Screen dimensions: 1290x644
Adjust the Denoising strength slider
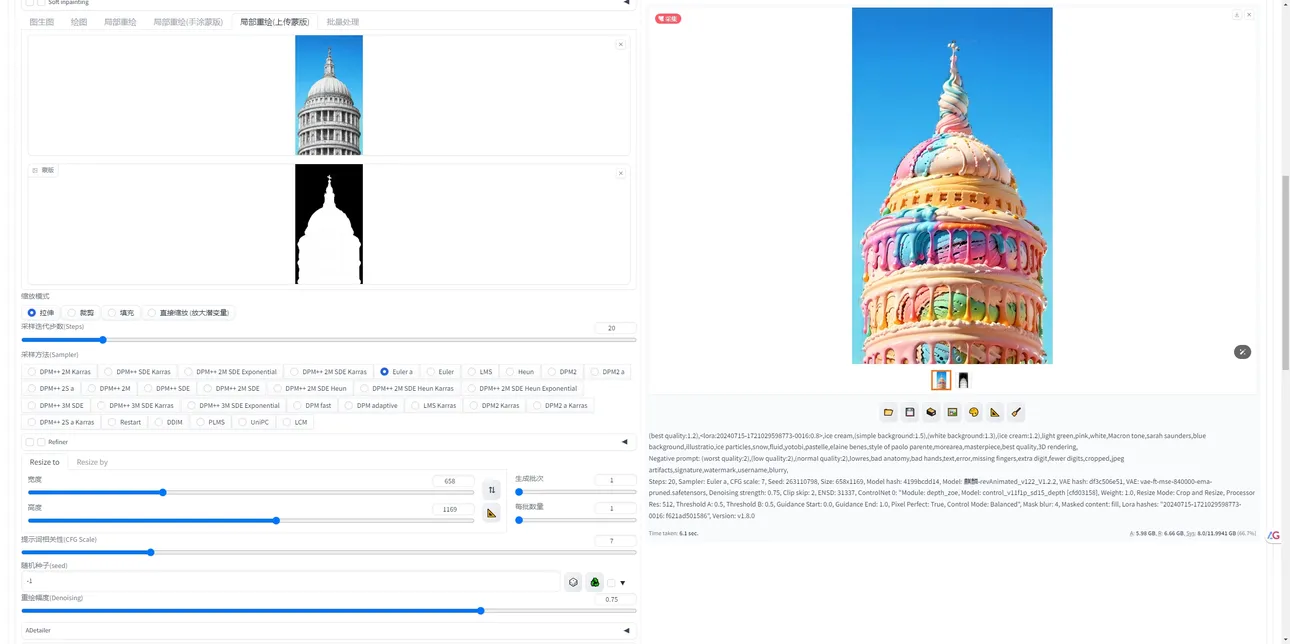[x=328, y=610]
